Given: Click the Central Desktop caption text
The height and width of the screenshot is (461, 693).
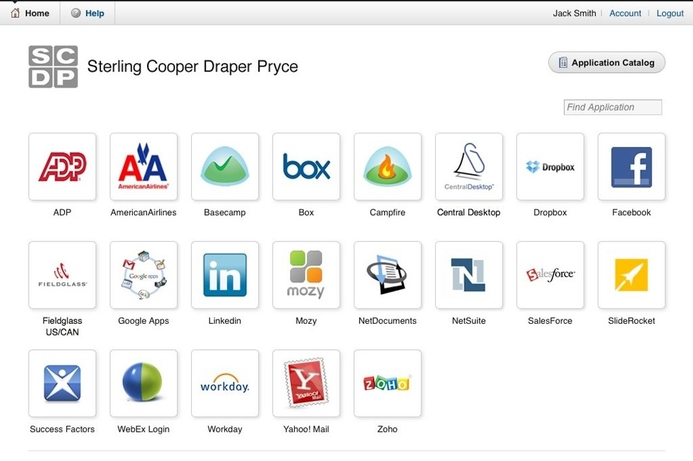Looking at the screenshot, I should coord(469,213).
